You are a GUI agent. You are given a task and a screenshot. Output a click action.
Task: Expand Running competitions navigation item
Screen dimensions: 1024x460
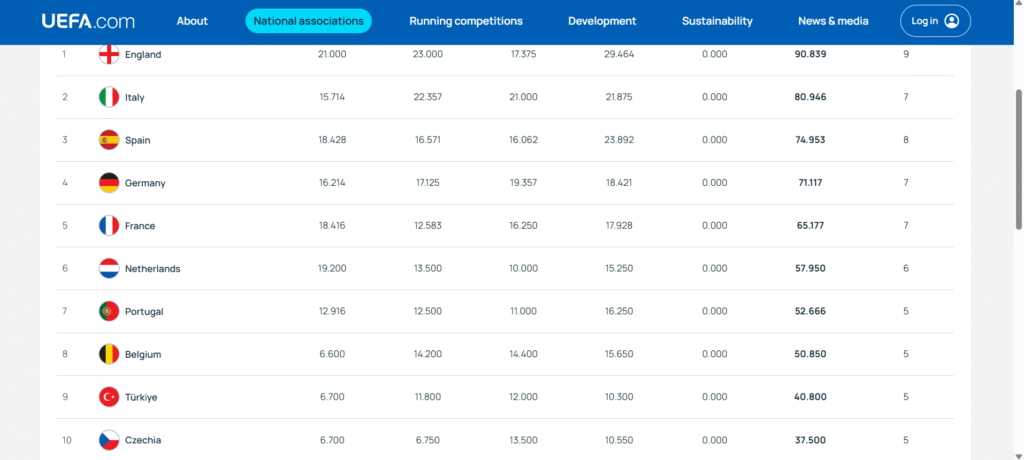tap(466, 21)
